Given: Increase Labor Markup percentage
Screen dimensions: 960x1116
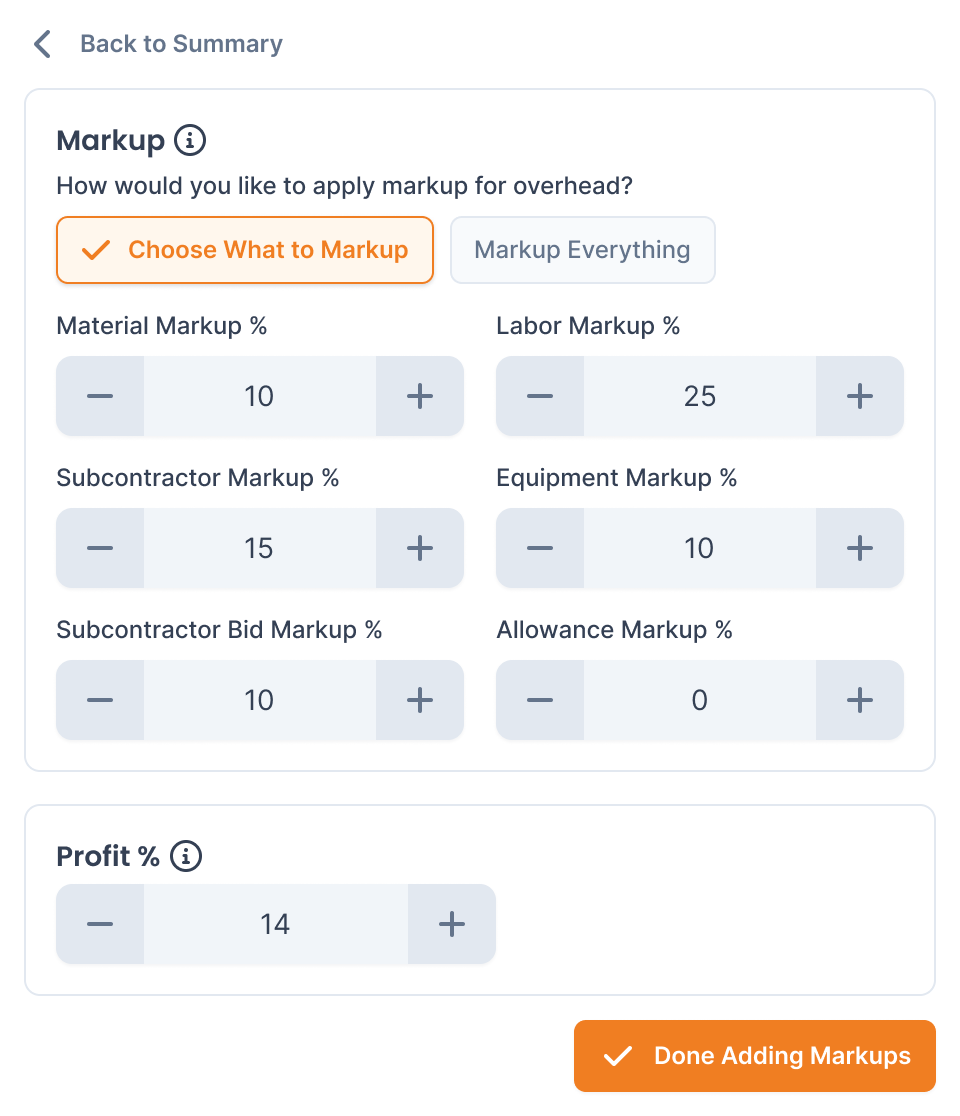Looking at the screenshot, I should point(860,396).
